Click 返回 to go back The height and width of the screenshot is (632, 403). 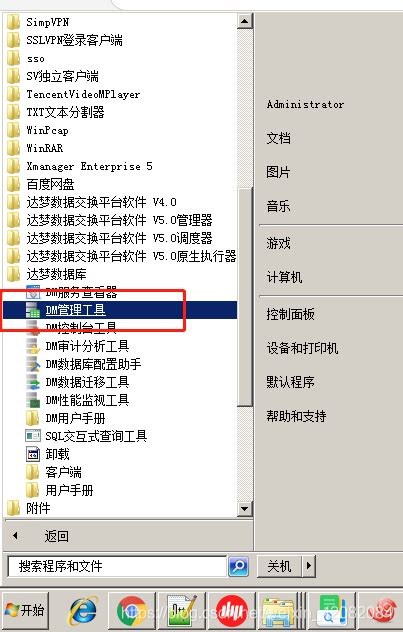tap(56, 536)
